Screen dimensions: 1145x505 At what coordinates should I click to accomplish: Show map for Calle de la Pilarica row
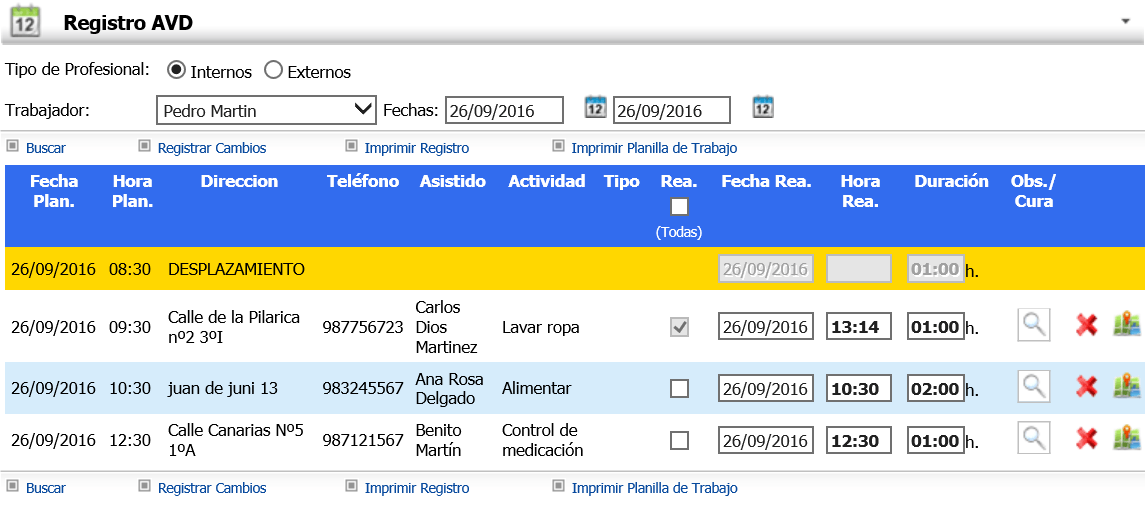[1127, 325]
